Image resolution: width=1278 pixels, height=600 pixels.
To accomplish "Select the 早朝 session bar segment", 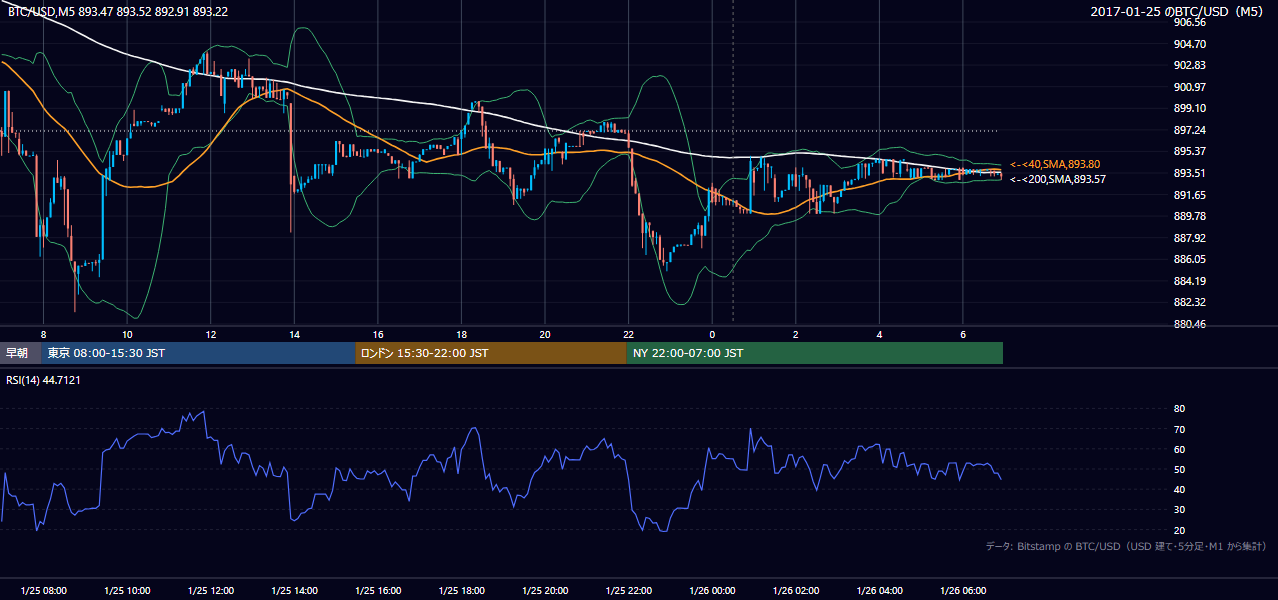I will click(20, 353).
